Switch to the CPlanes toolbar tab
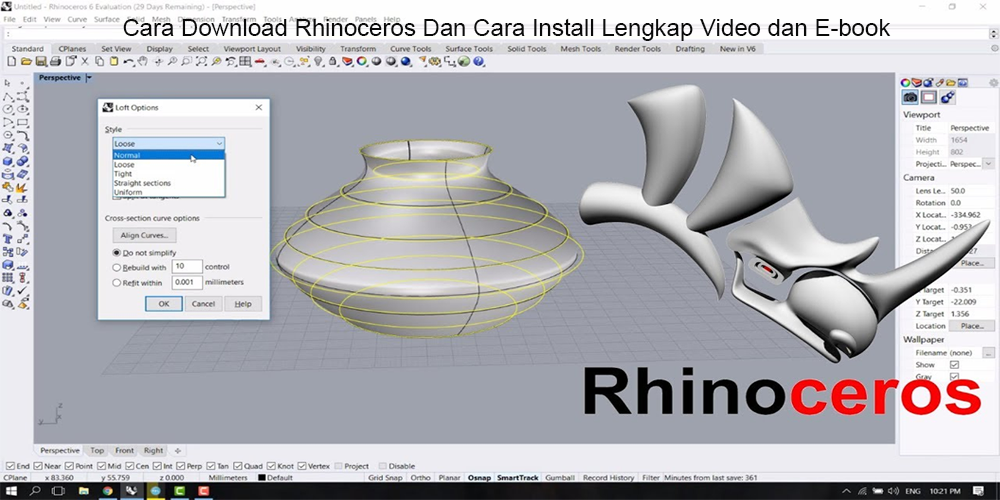The width and height of the screenshot is (1000, 500). tap(72, 48)
